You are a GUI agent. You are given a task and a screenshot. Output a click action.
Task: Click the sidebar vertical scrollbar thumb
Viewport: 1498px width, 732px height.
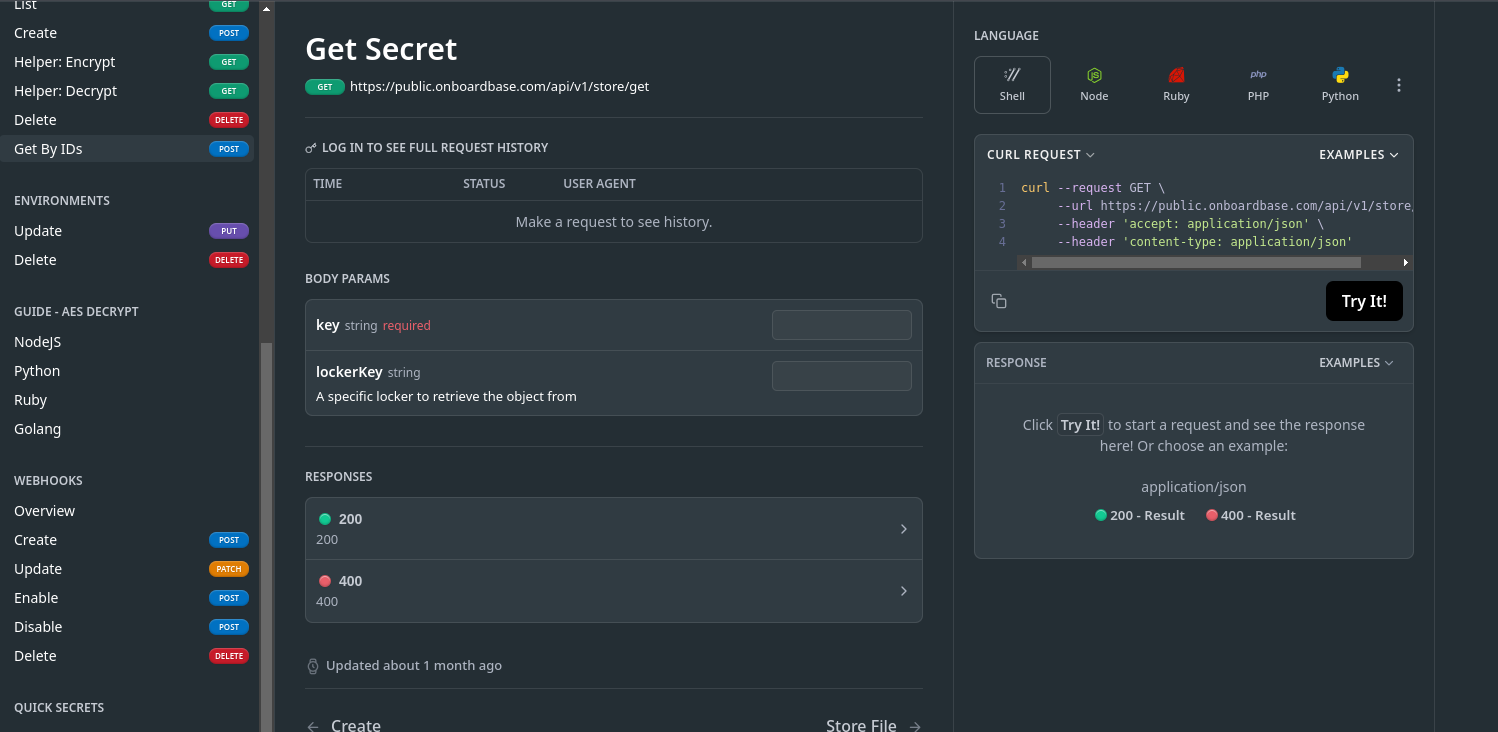266,538
